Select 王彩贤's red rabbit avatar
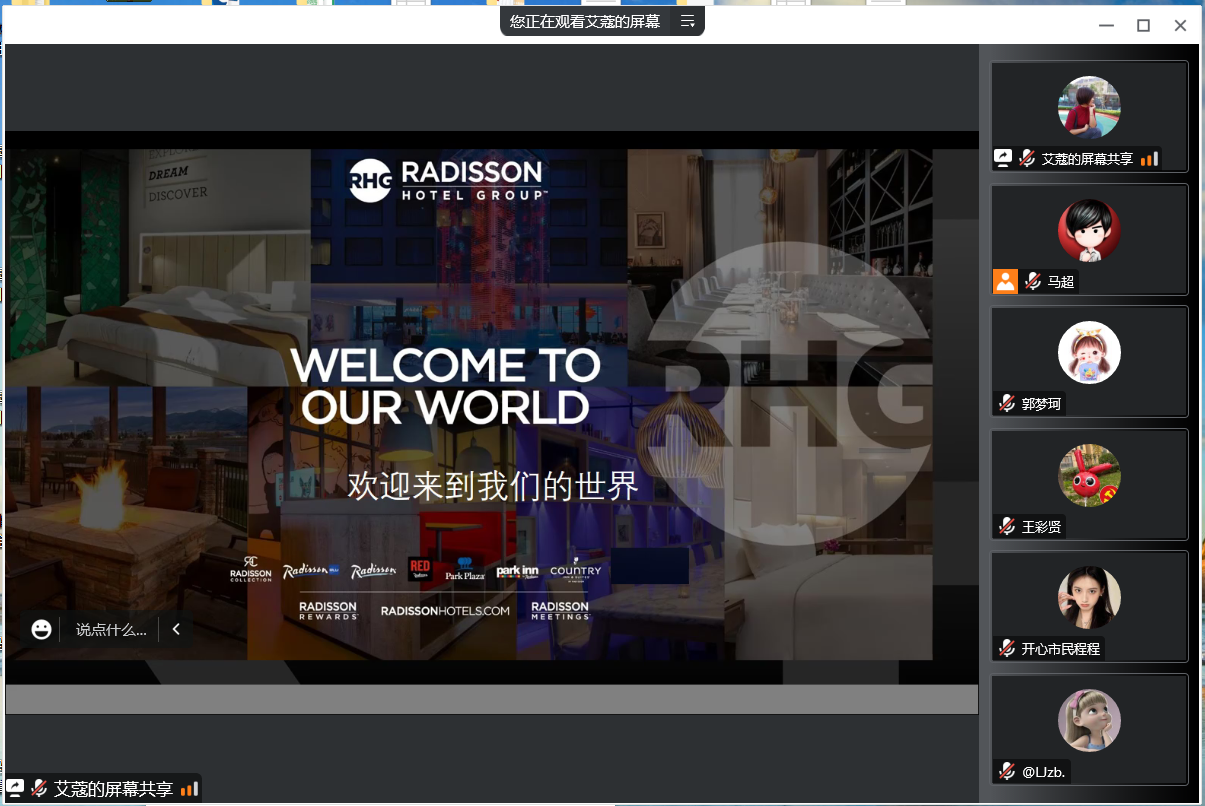This screenshot has width=1205, height=806. pos(1089,475)
